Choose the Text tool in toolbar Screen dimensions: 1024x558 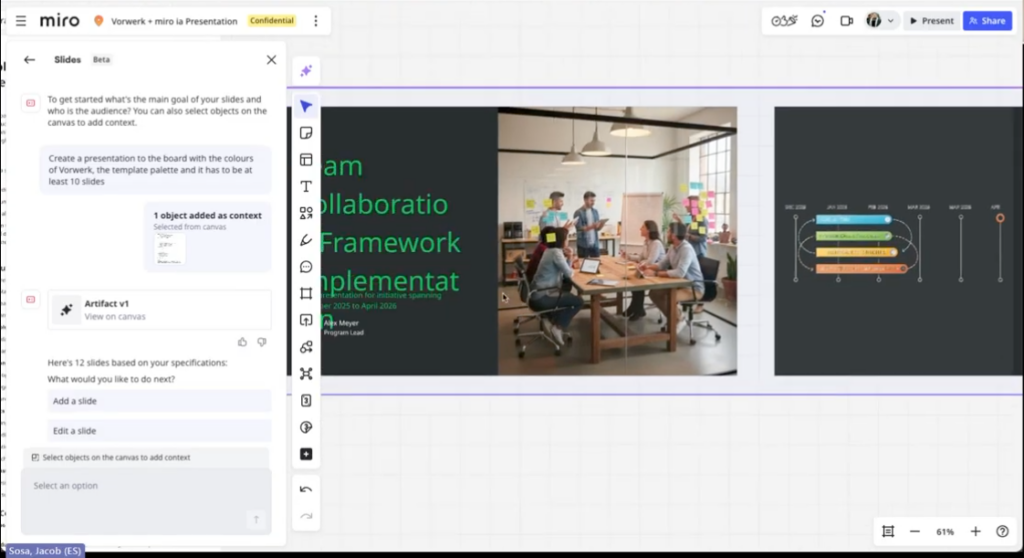click(x=306, y=186)
